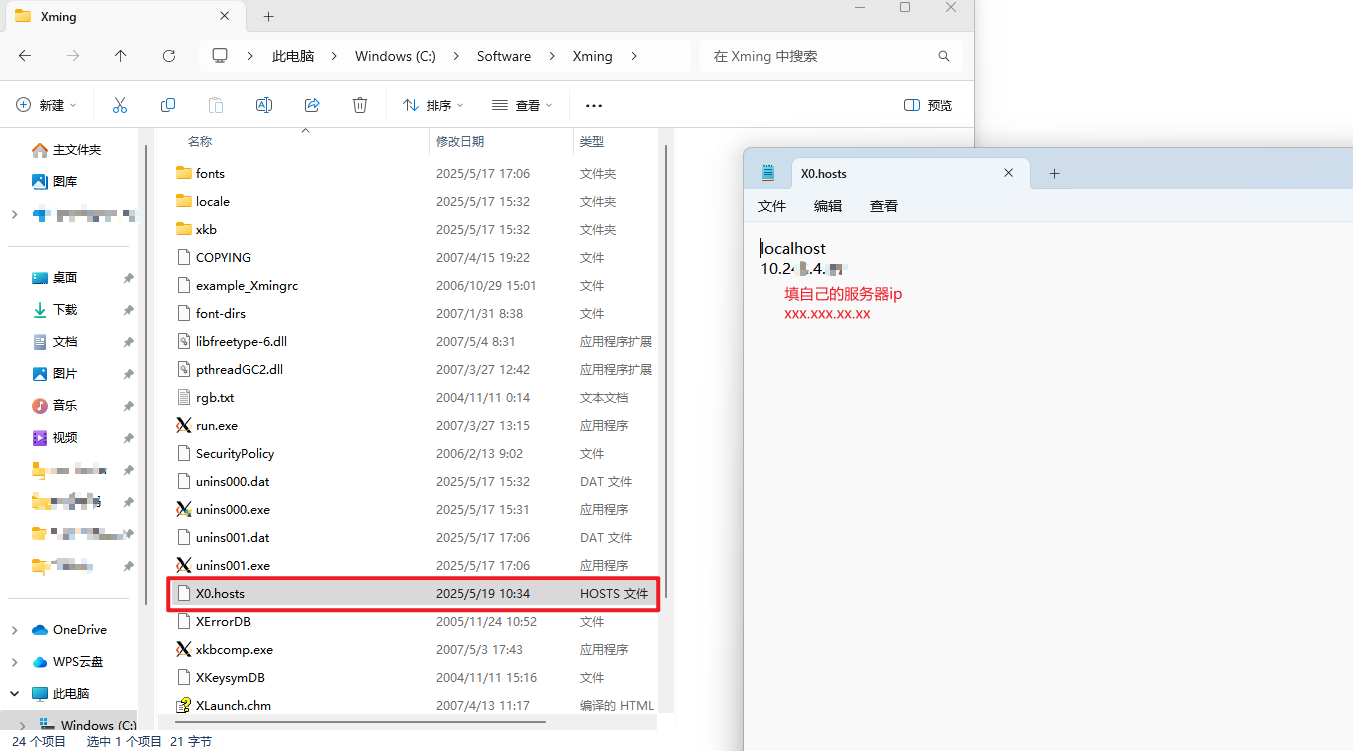Click the Delete trash icon in Explorer
The height and width of the screenshot is (751, 1353).
pos(360,105)
